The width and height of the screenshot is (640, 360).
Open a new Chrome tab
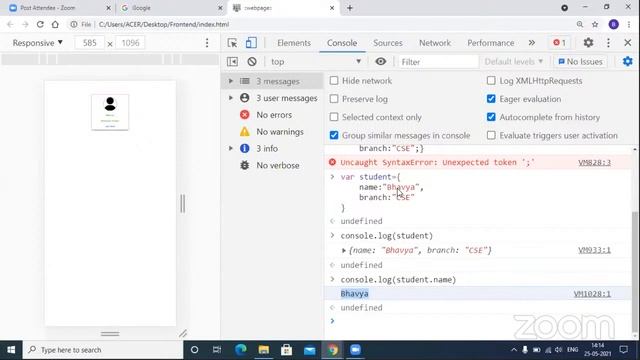click(x=350, y=8)
